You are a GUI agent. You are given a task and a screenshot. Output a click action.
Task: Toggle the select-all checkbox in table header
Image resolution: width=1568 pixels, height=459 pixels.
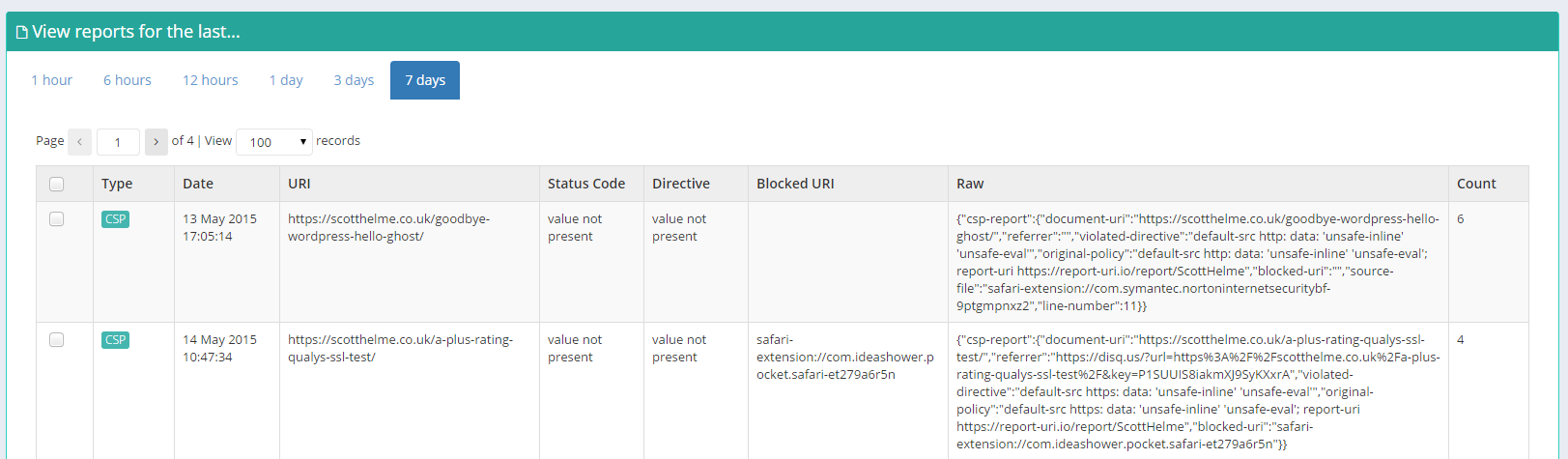(x=57, y=184)
